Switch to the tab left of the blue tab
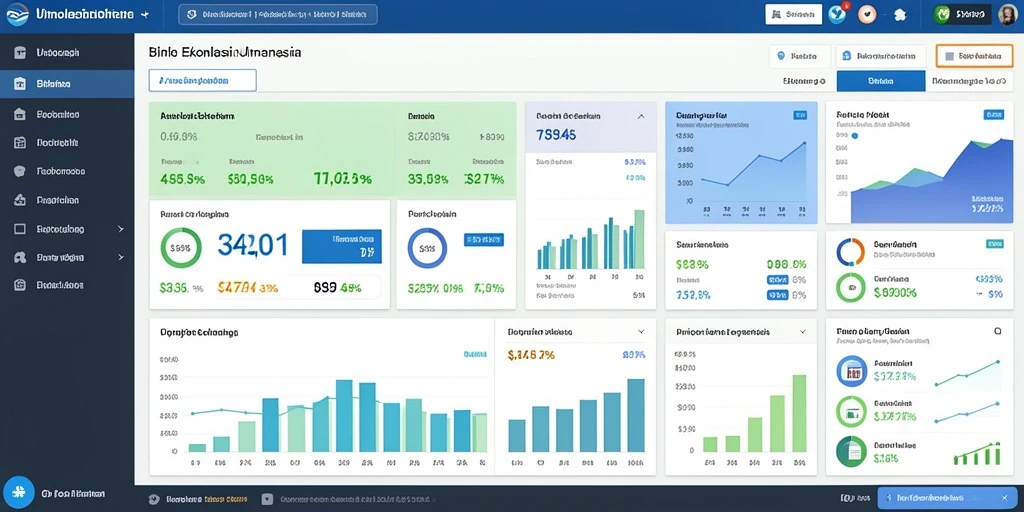1024x512 pixels. pyautogui.click(x=804, y=81)
